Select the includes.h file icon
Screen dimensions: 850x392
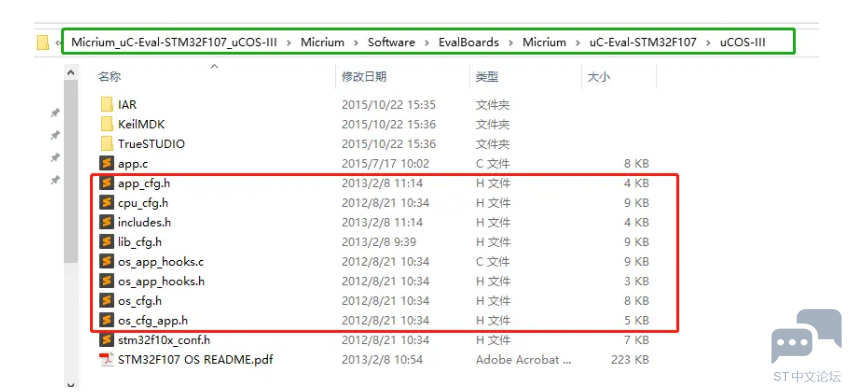107,222
